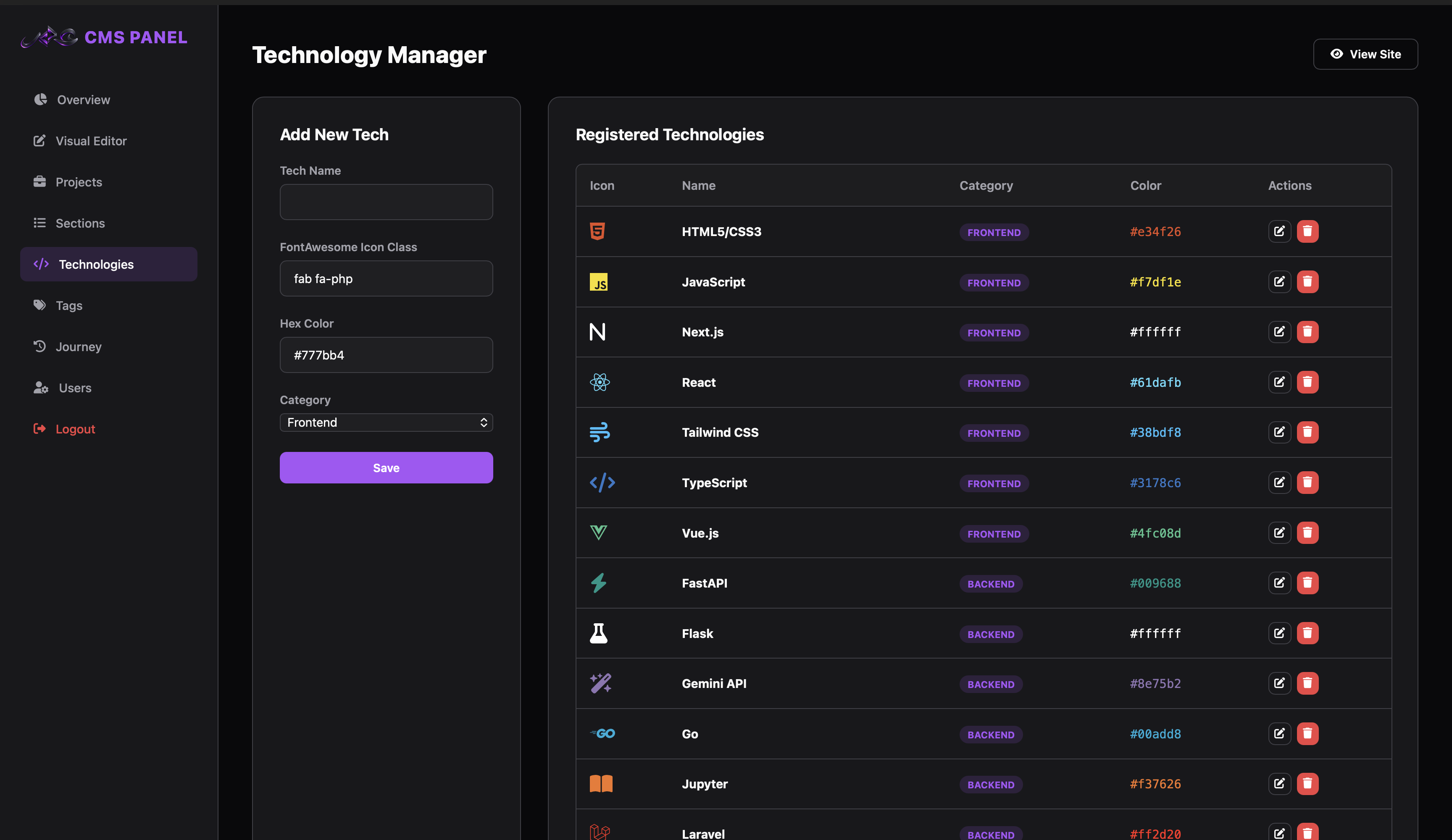The image size is (1452, 840).
Task: Click the Hex Color input field
Action: (x=386, y=355)
